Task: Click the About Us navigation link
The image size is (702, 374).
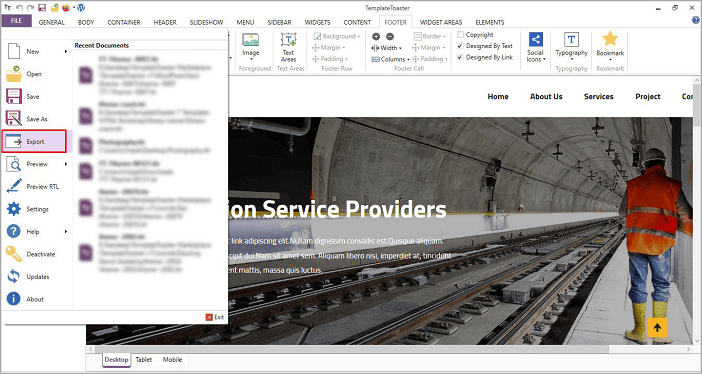Action: click(x=546, y=96)
